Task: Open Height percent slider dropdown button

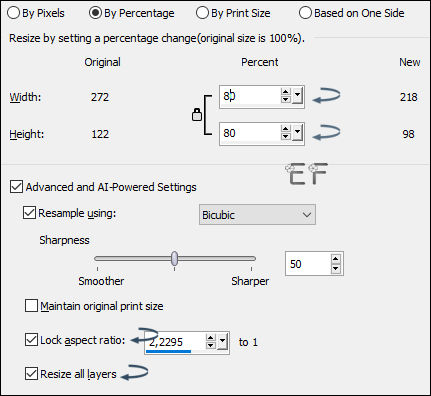Action: 297,133
